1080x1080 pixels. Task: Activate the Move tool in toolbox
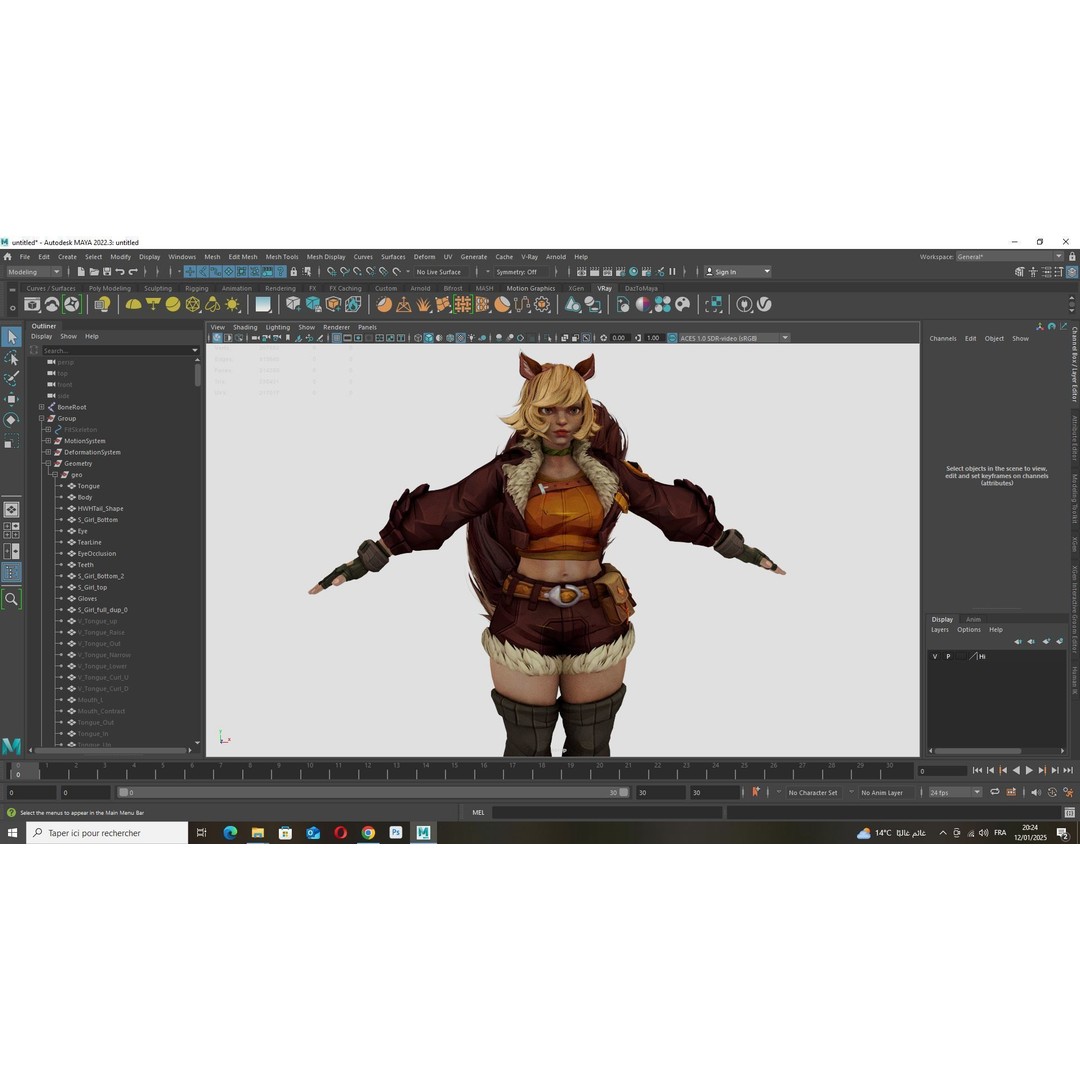(12, 399)
